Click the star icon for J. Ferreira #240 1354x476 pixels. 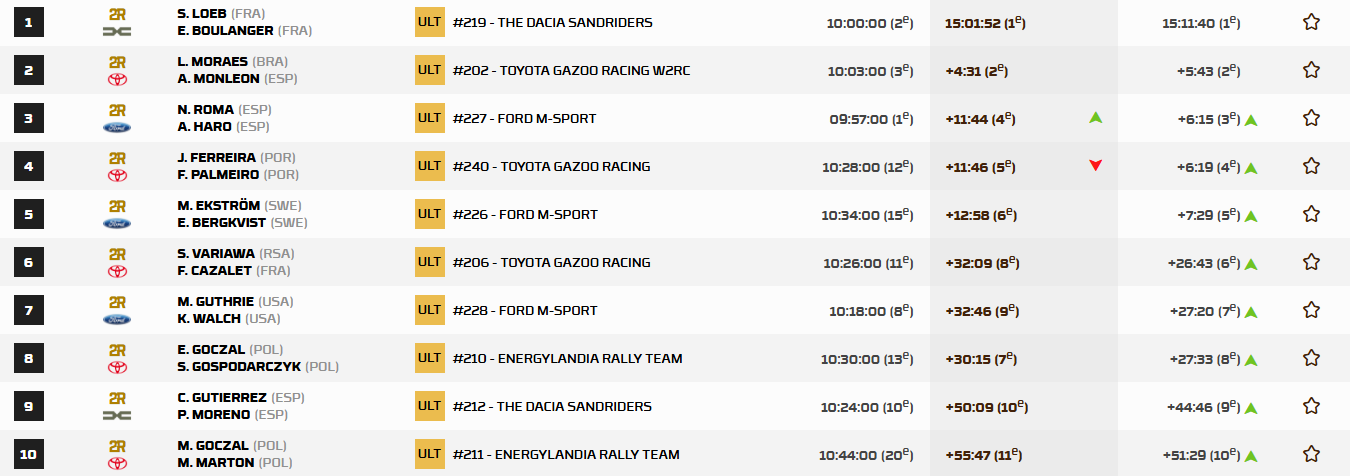[1311, 166]
